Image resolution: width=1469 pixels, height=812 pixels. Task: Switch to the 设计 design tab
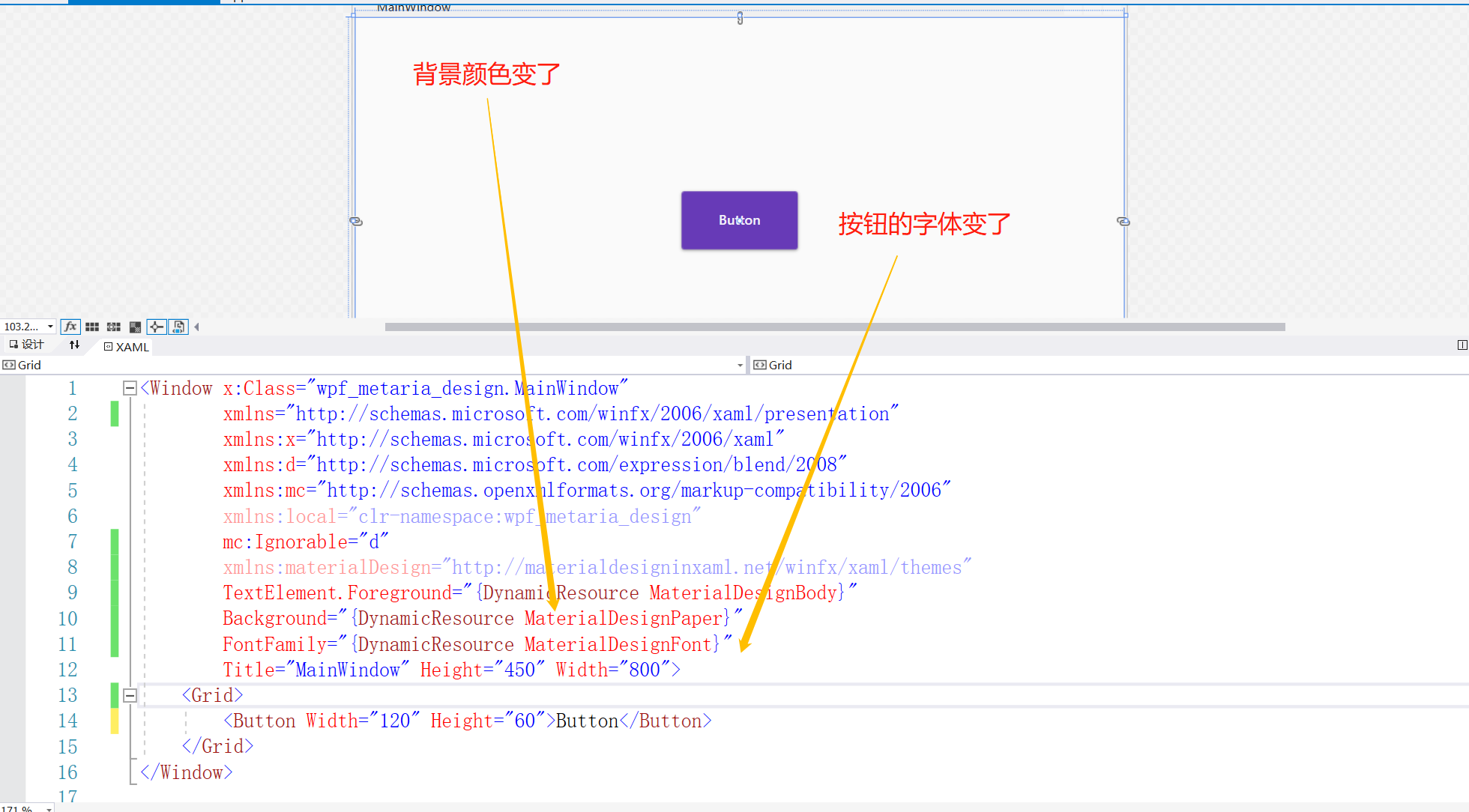(x=27, y=345)
